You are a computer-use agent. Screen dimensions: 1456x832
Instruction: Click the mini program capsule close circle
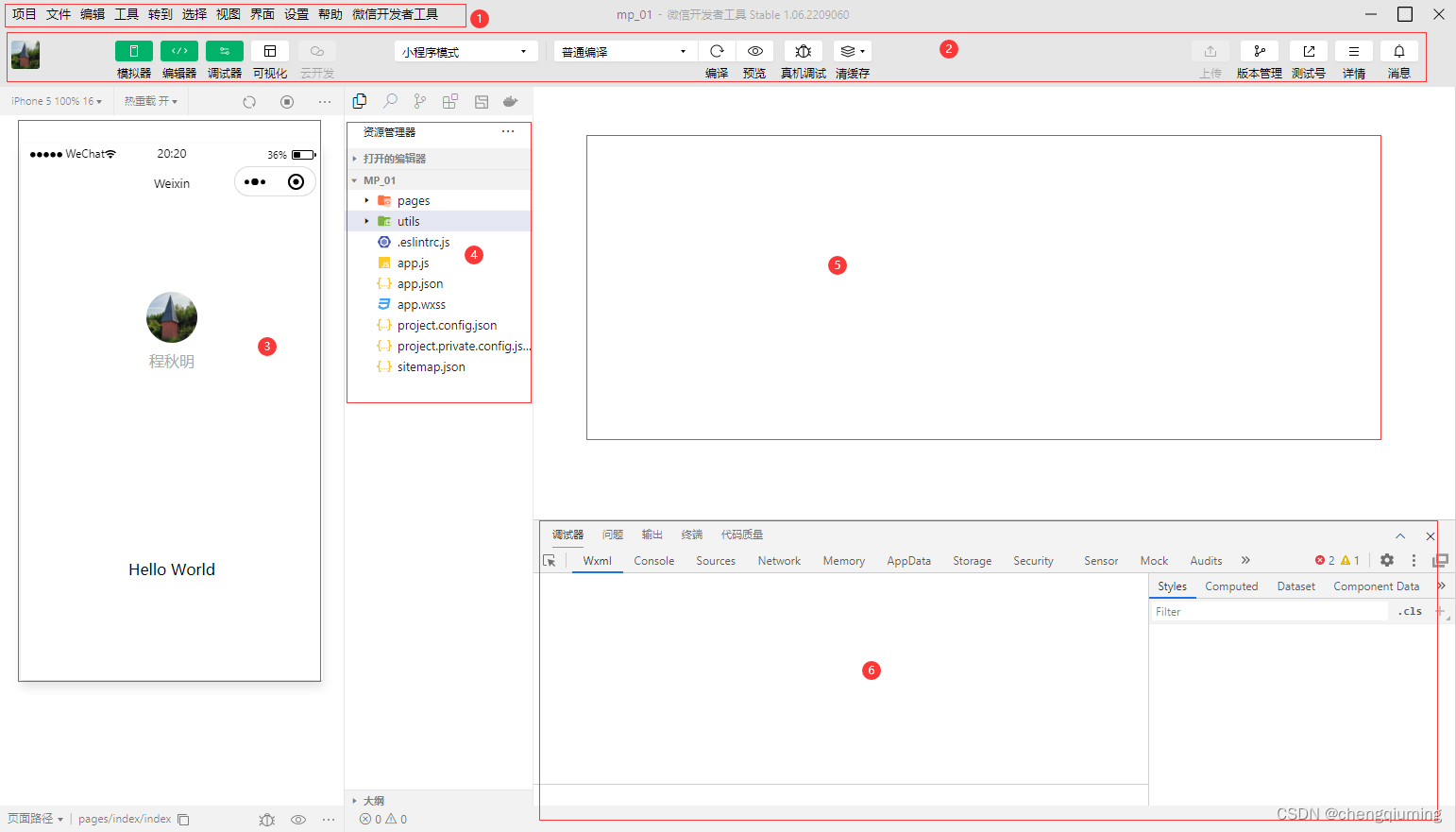pos(296,181)
